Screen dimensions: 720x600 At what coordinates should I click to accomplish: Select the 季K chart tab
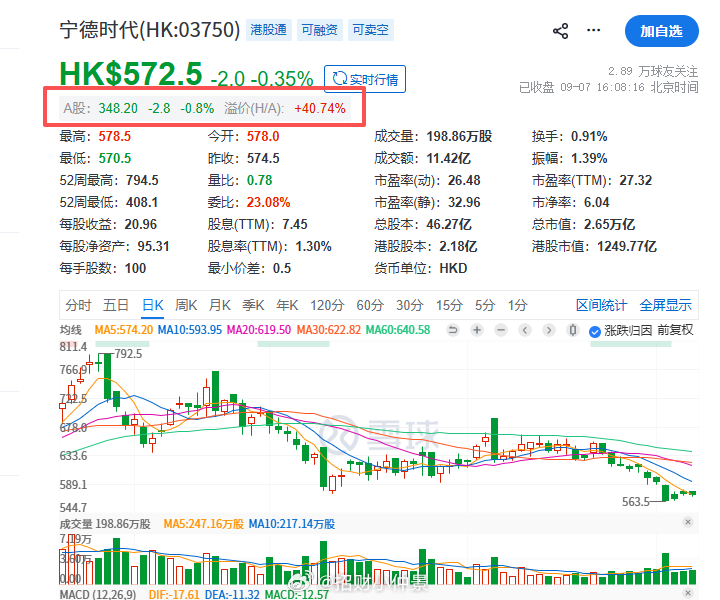253,305
